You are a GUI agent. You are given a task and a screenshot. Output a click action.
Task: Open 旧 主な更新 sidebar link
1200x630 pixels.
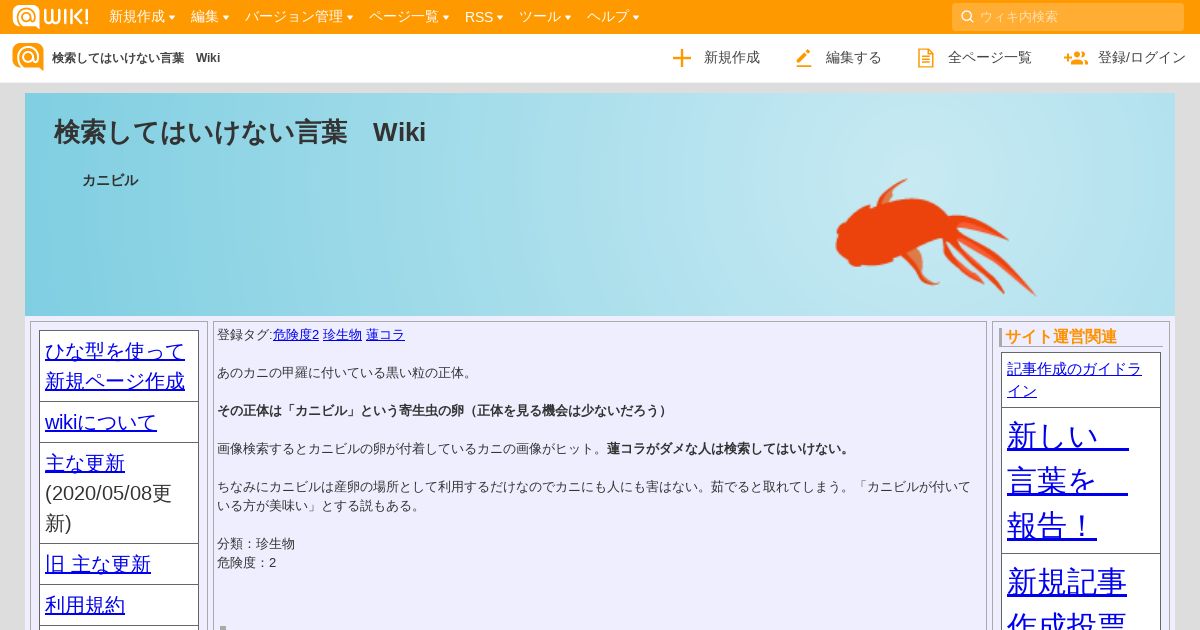click(x=98, y=564)
